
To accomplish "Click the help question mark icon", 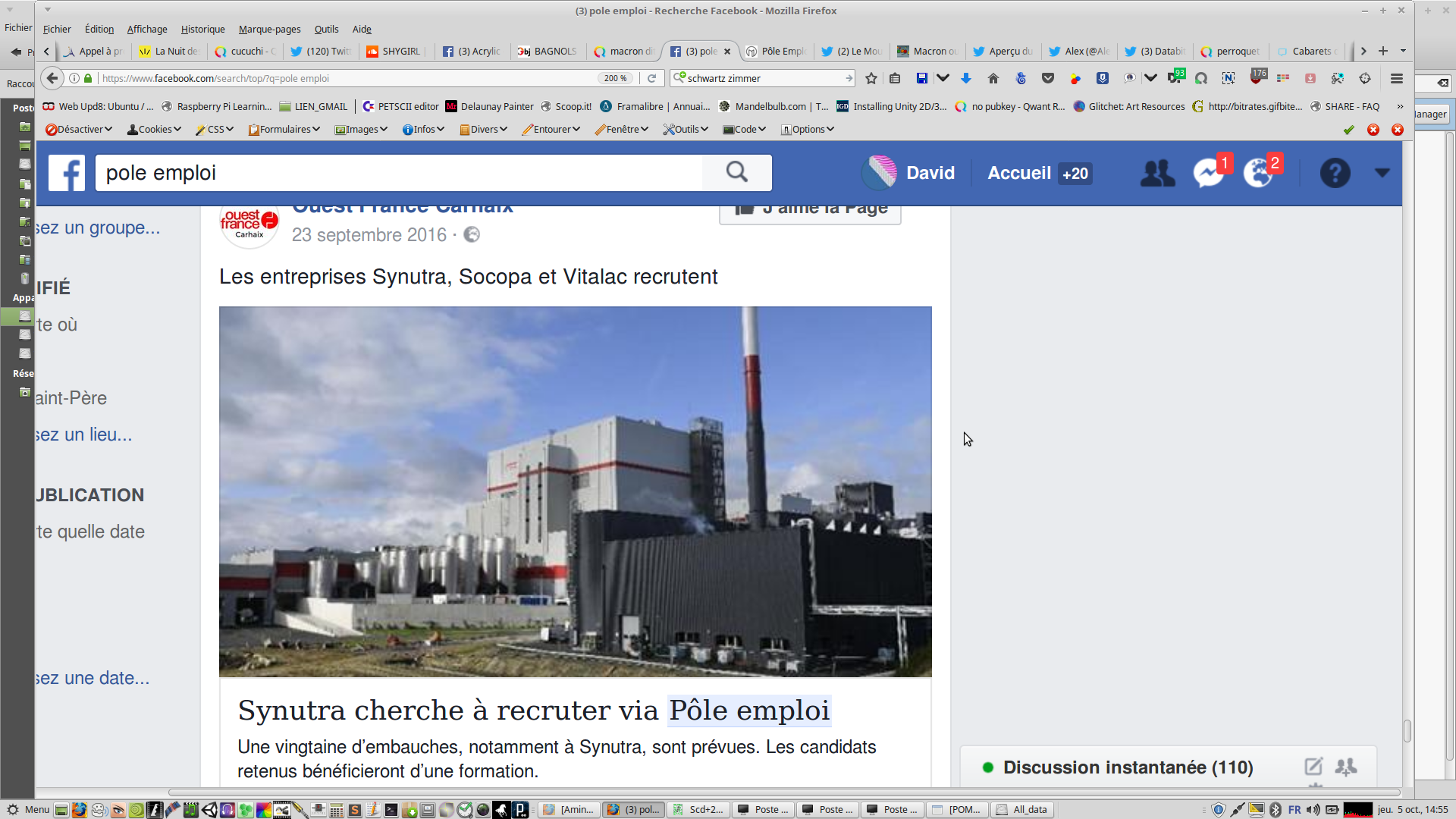I will [1335, 173].
